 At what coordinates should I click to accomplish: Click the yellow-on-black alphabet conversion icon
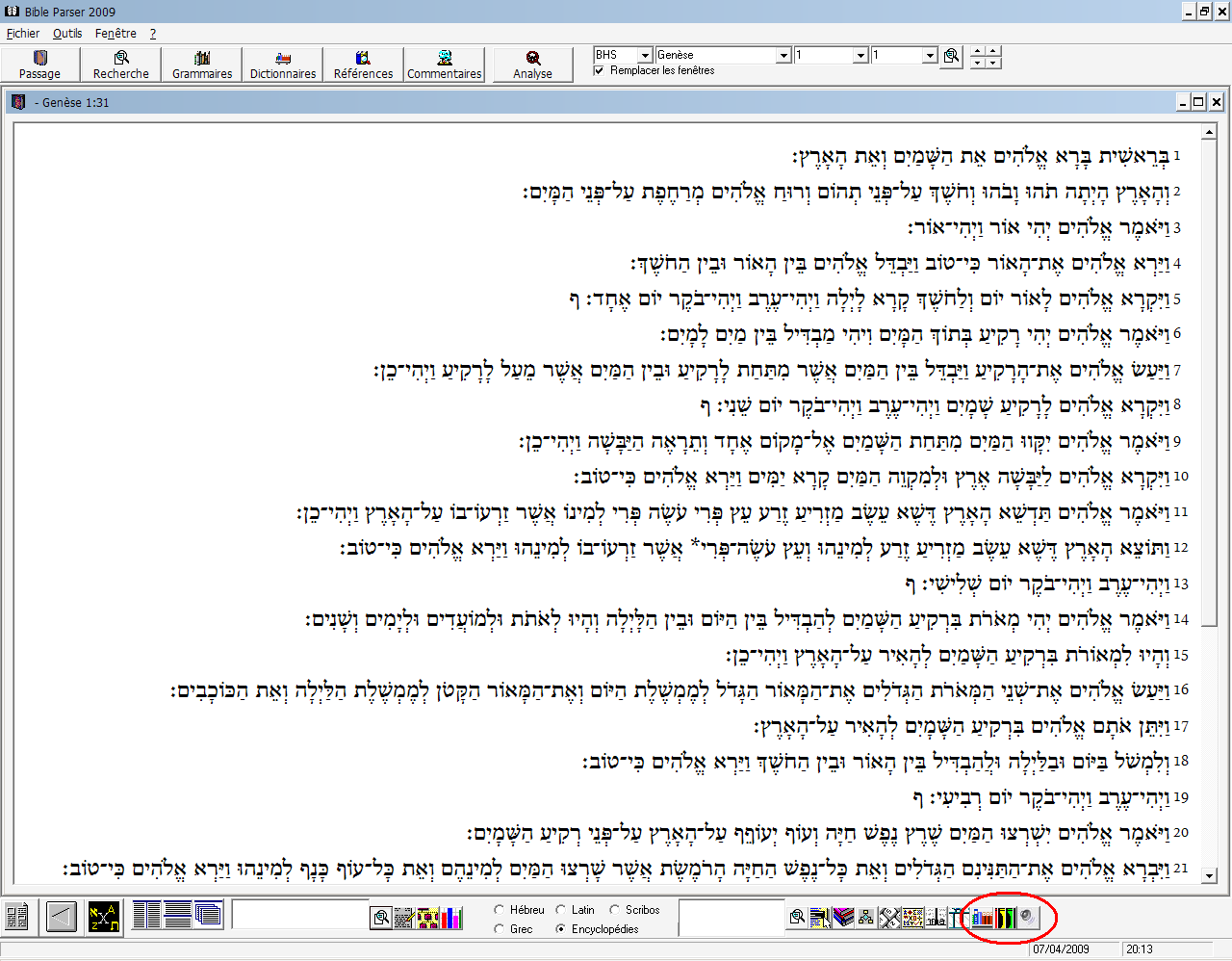coord(104,916)
